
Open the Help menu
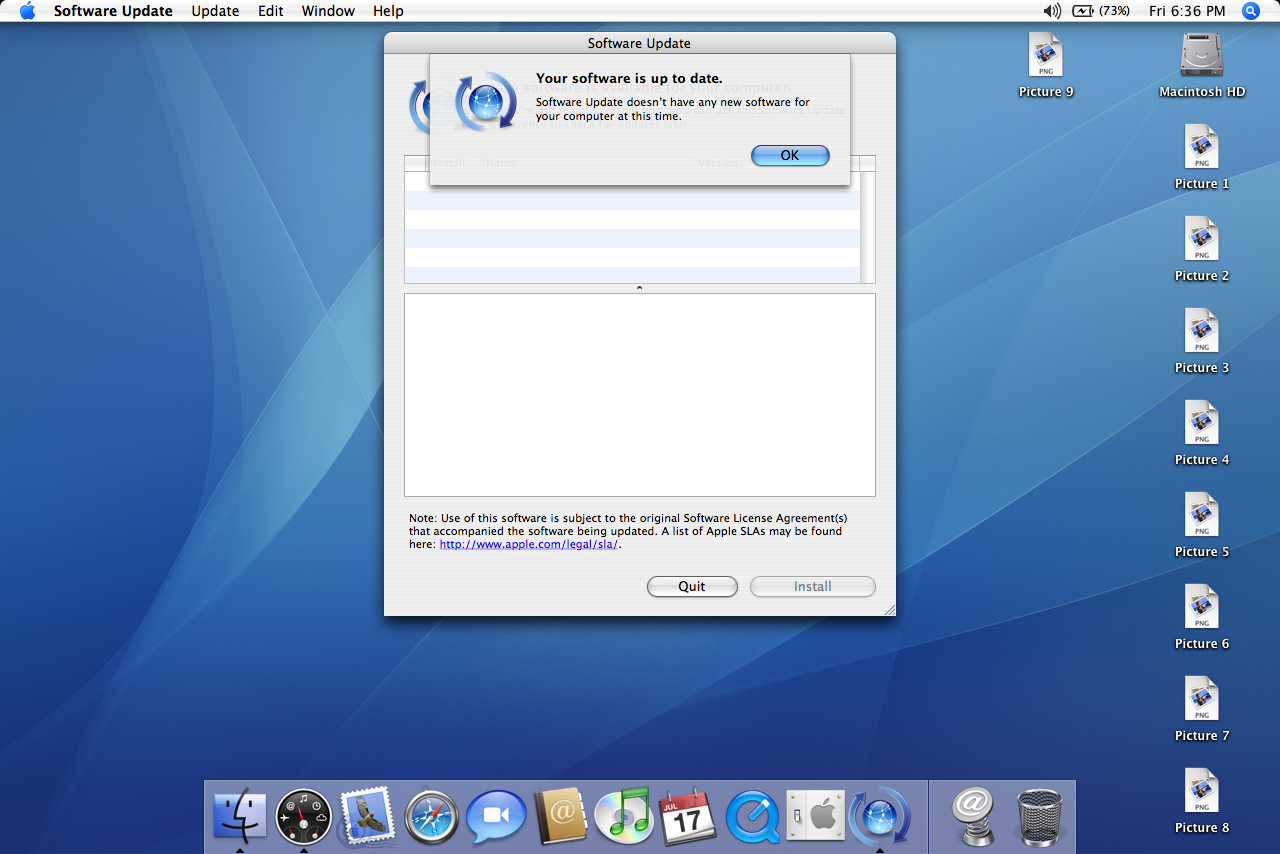[388, 11]
